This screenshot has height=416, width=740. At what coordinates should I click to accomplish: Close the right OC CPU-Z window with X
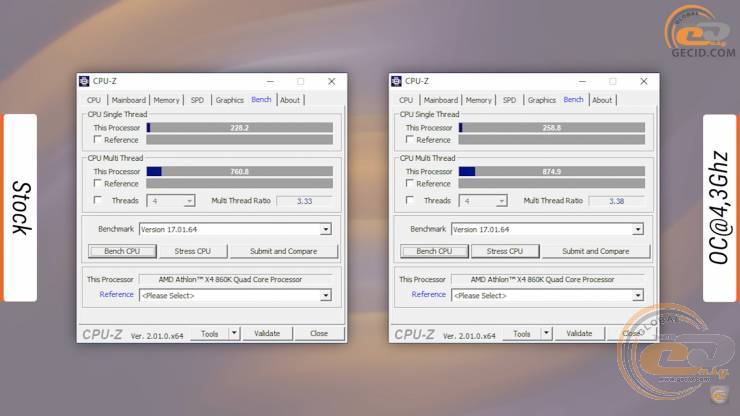(644, 81)
